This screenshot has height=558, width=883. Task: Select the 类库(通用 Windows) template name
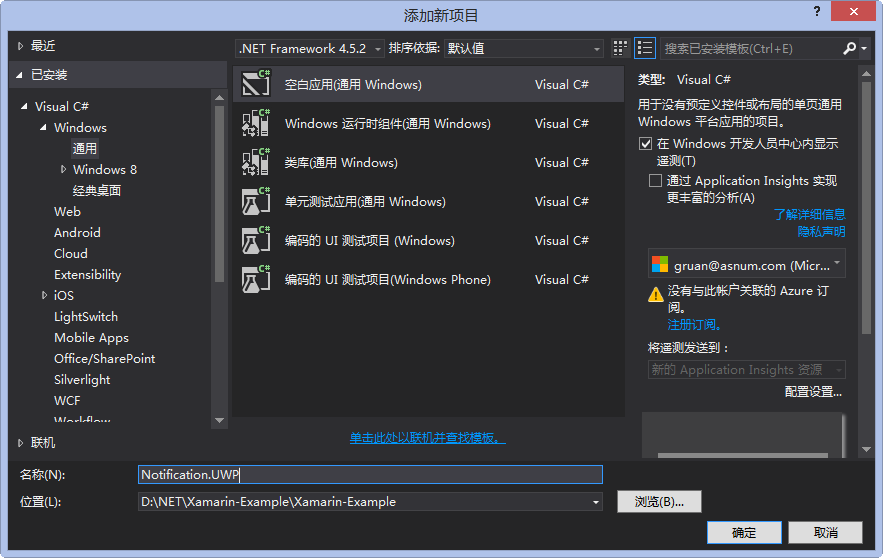341,162
